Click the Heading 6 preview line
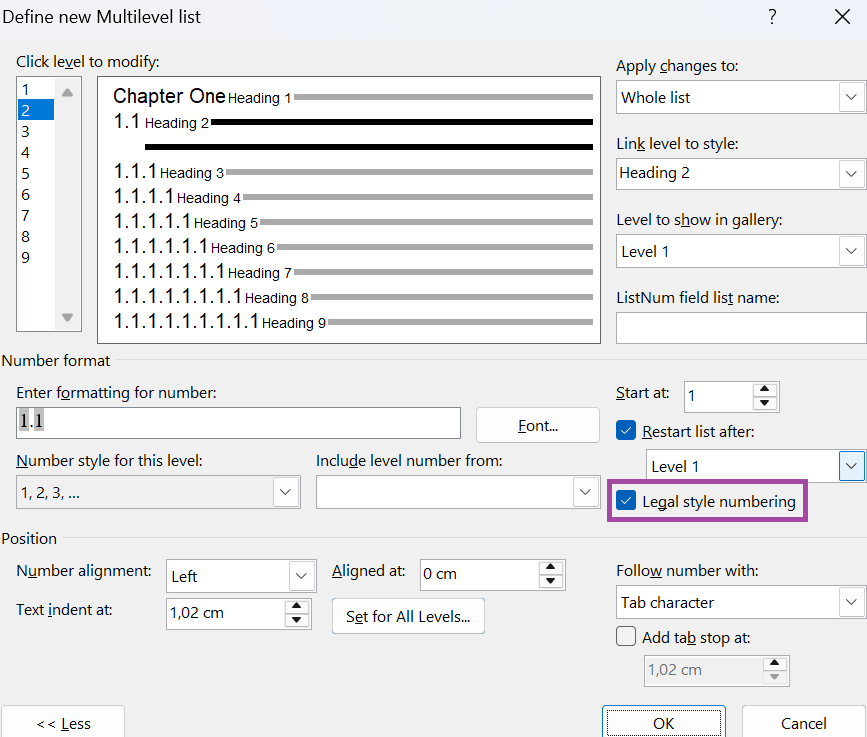867x737 pixels. [x=353, y=247]
